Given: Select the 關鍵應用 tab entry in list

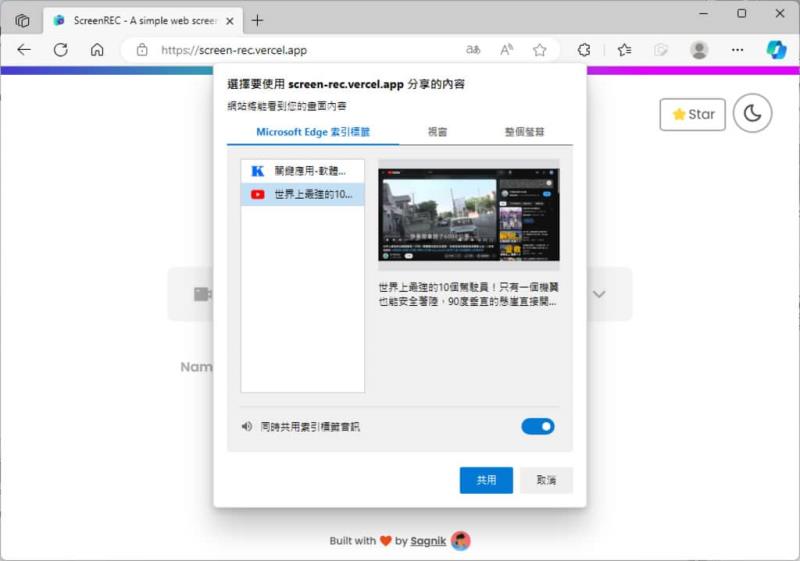Looking at the screenshot, I should (x=303, y=171).
